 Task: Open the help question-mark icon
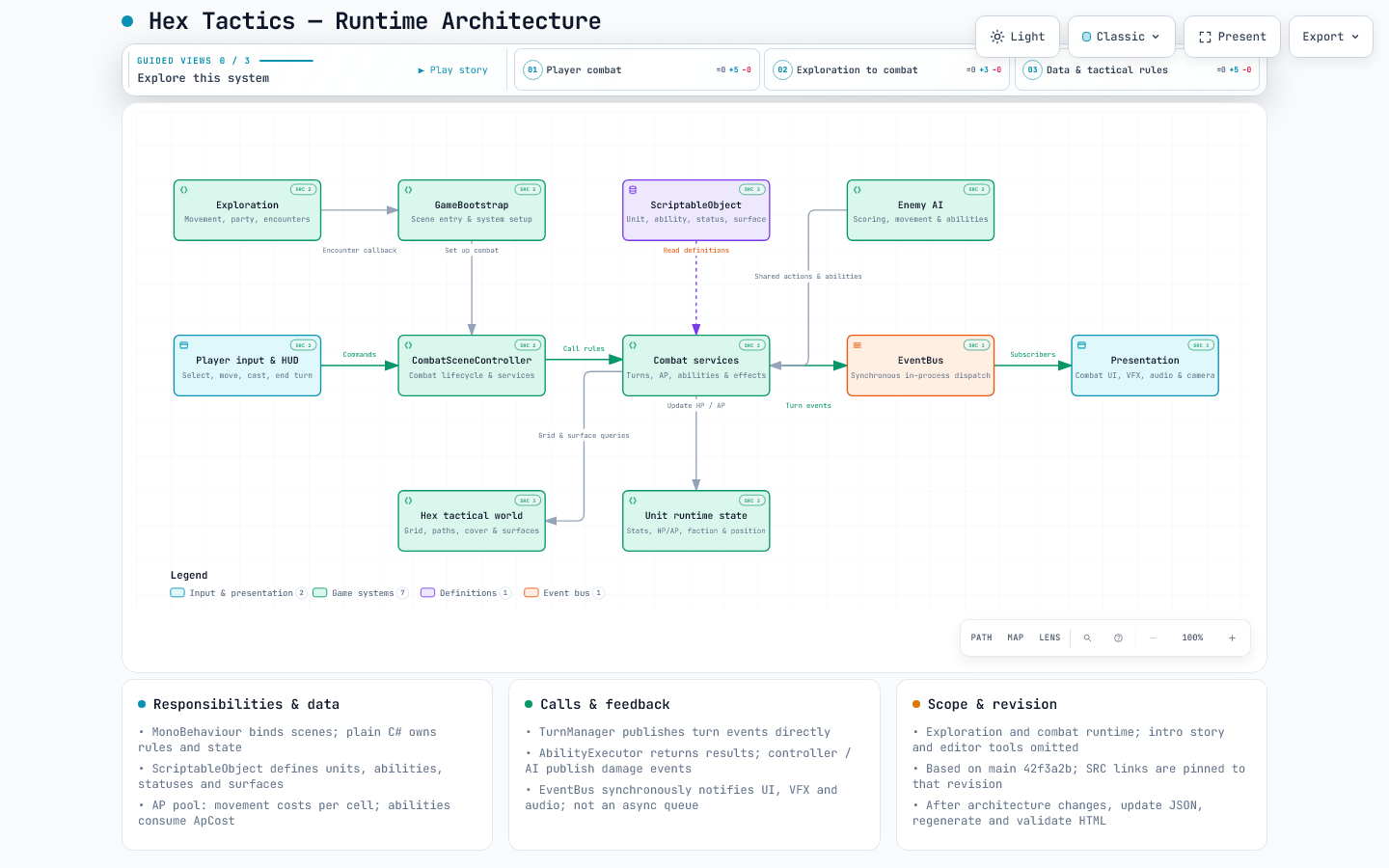1118,637
